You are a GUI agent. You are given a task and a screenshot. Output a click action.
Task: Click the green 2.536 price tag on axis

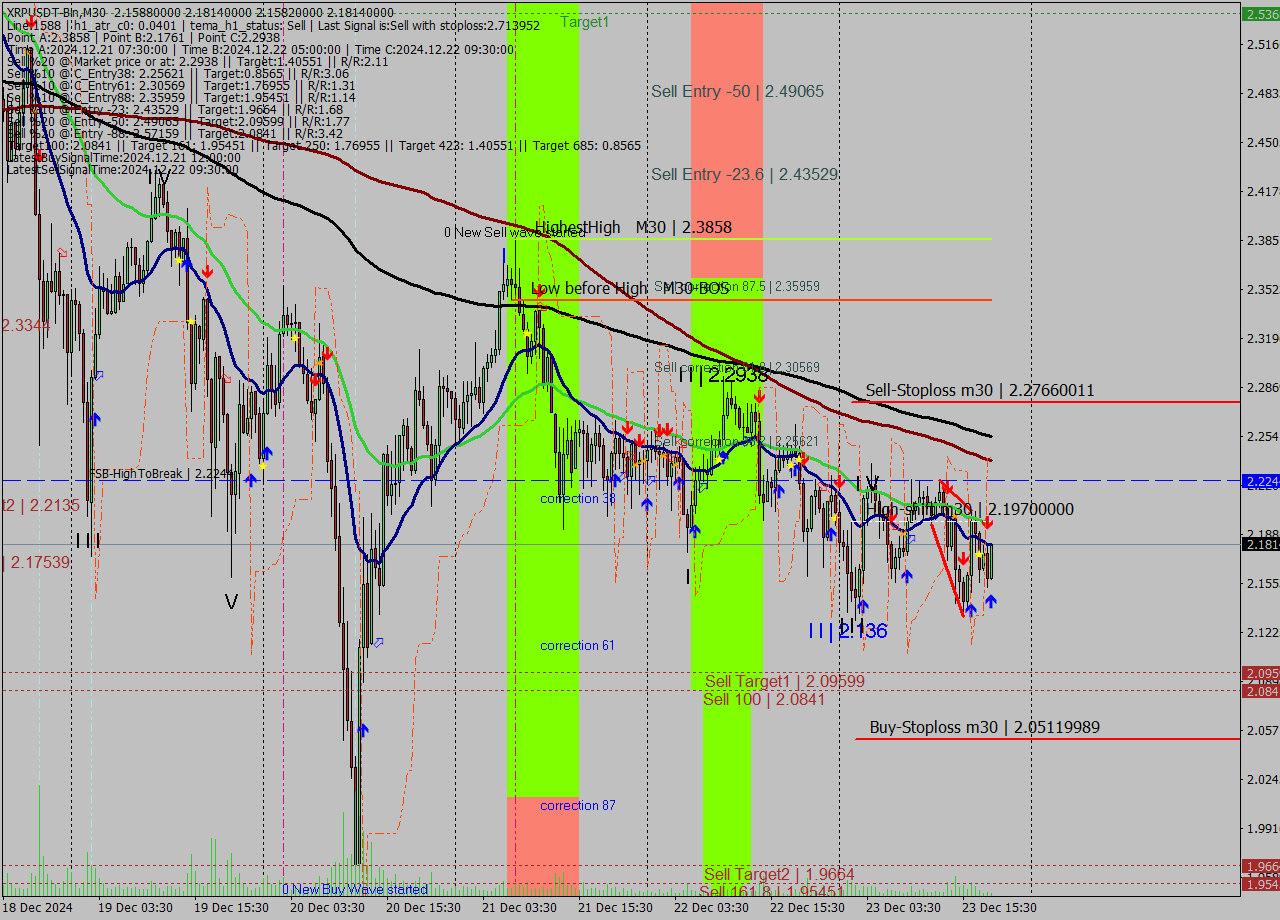tap(1260, 14)
